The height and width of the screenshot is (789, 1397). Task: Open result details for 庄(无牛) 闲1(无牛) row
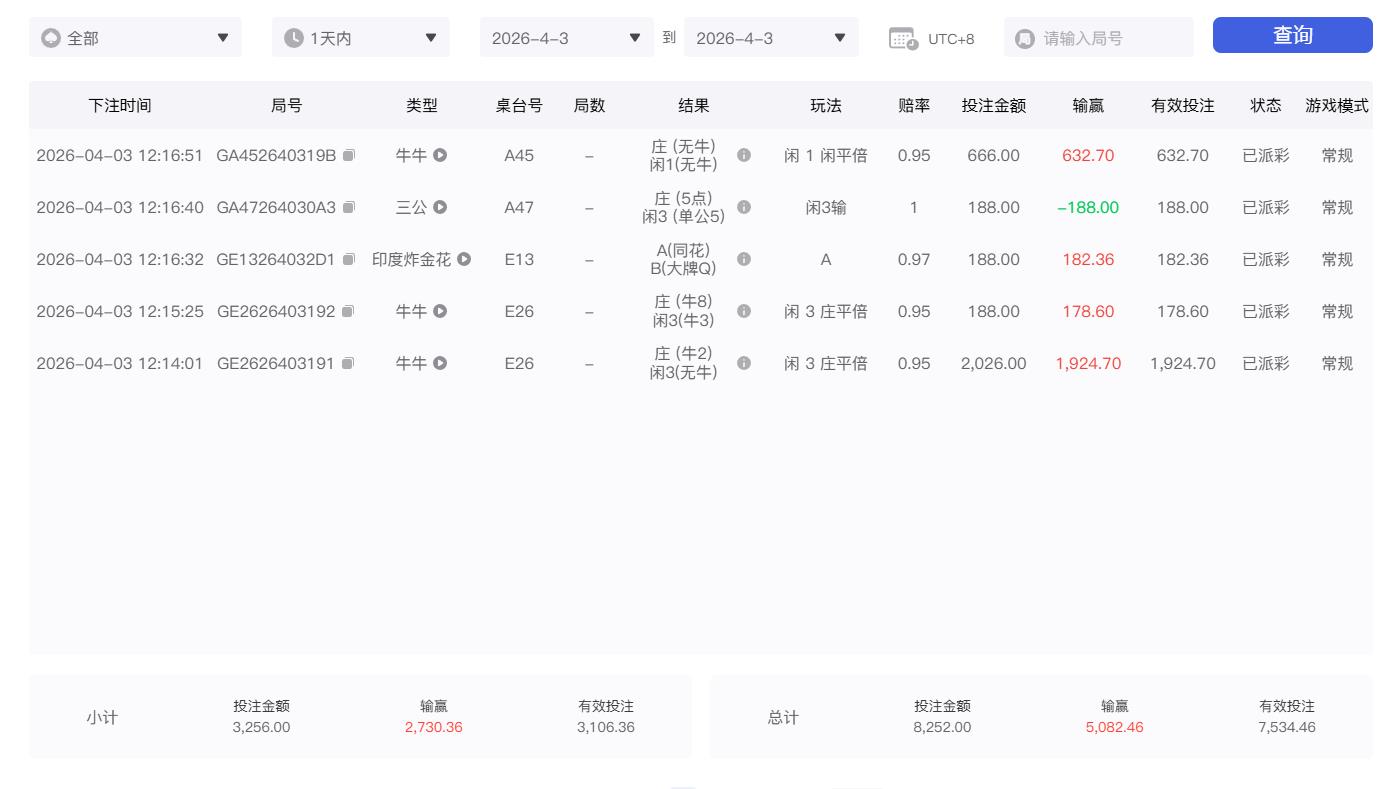click(x=743, y=155)
